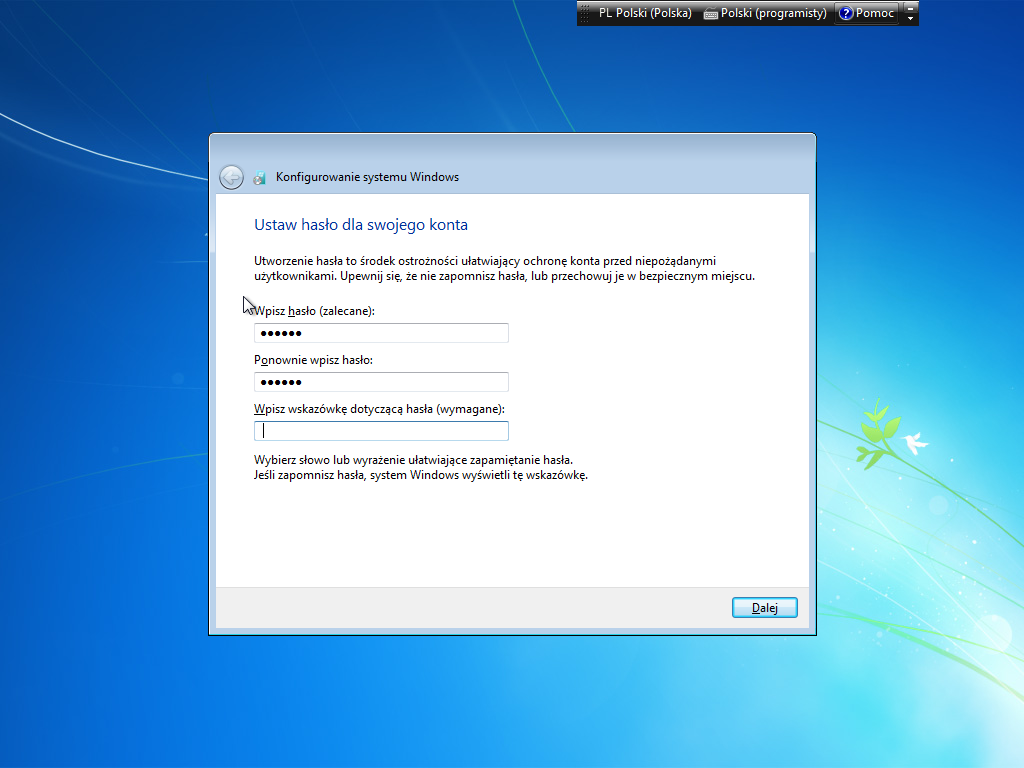1024x768 pixels.
Task: Click the text 'Wybierz słowo lub wyrażenie ułatwiające zapamiętanie hasła.'
Action: 413,460
